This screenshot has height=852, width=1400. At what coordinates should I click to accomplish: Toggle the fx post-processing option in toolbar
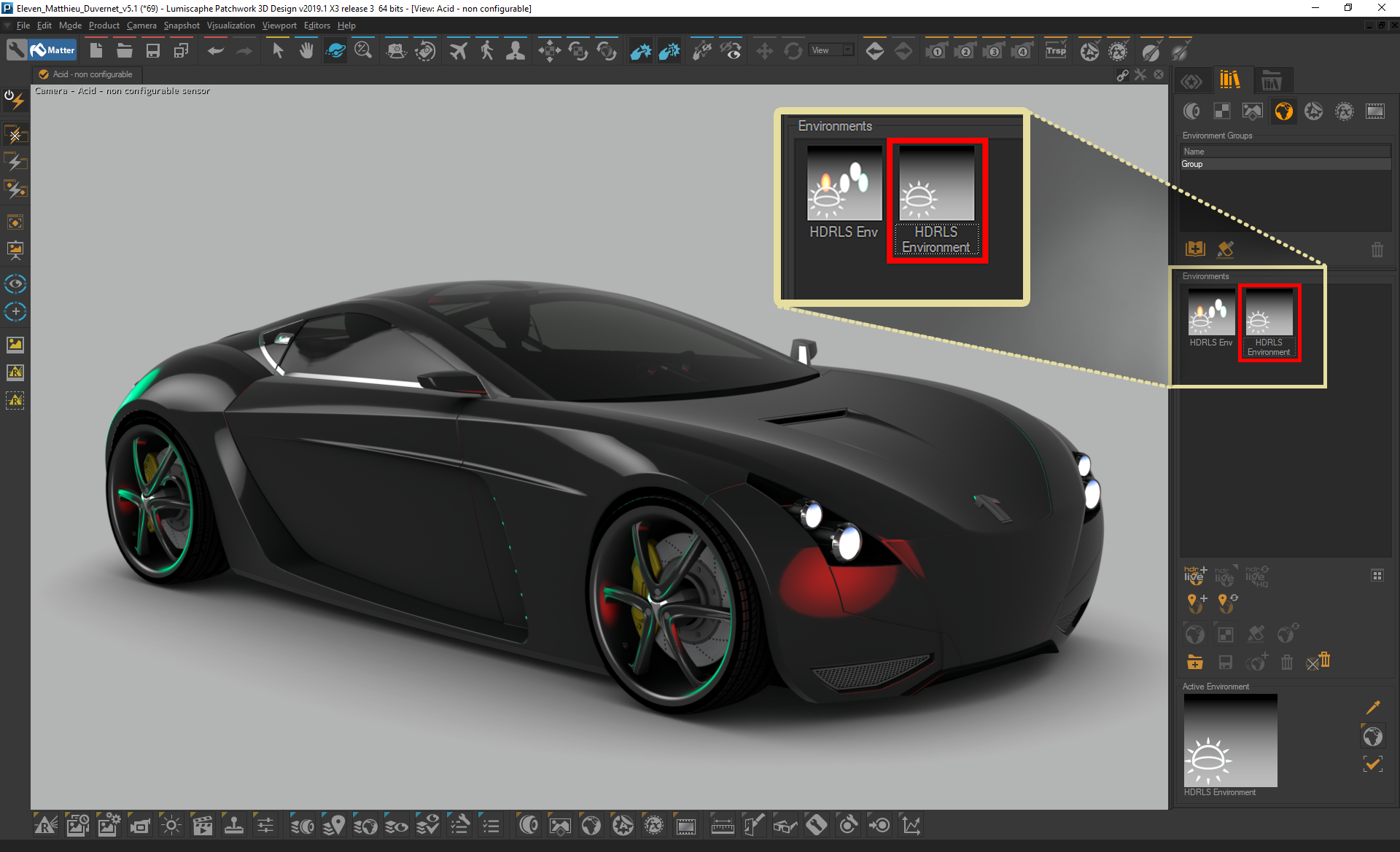click(x=1118, y=50)
